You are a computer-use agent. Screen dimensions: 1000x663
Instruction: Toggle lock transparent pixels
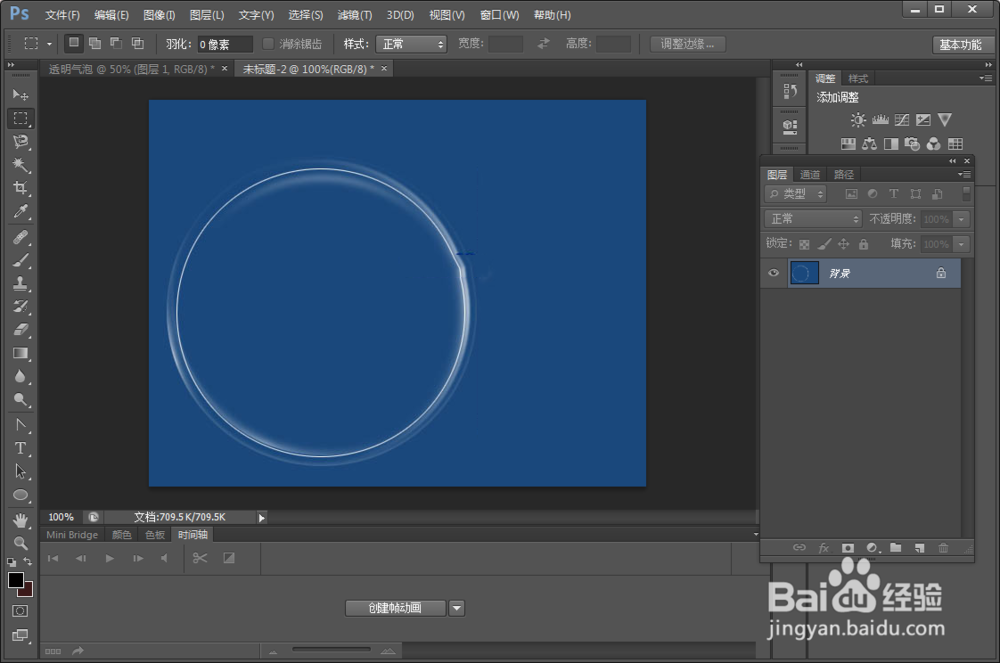pyautogui.click(x=804, y=244)
